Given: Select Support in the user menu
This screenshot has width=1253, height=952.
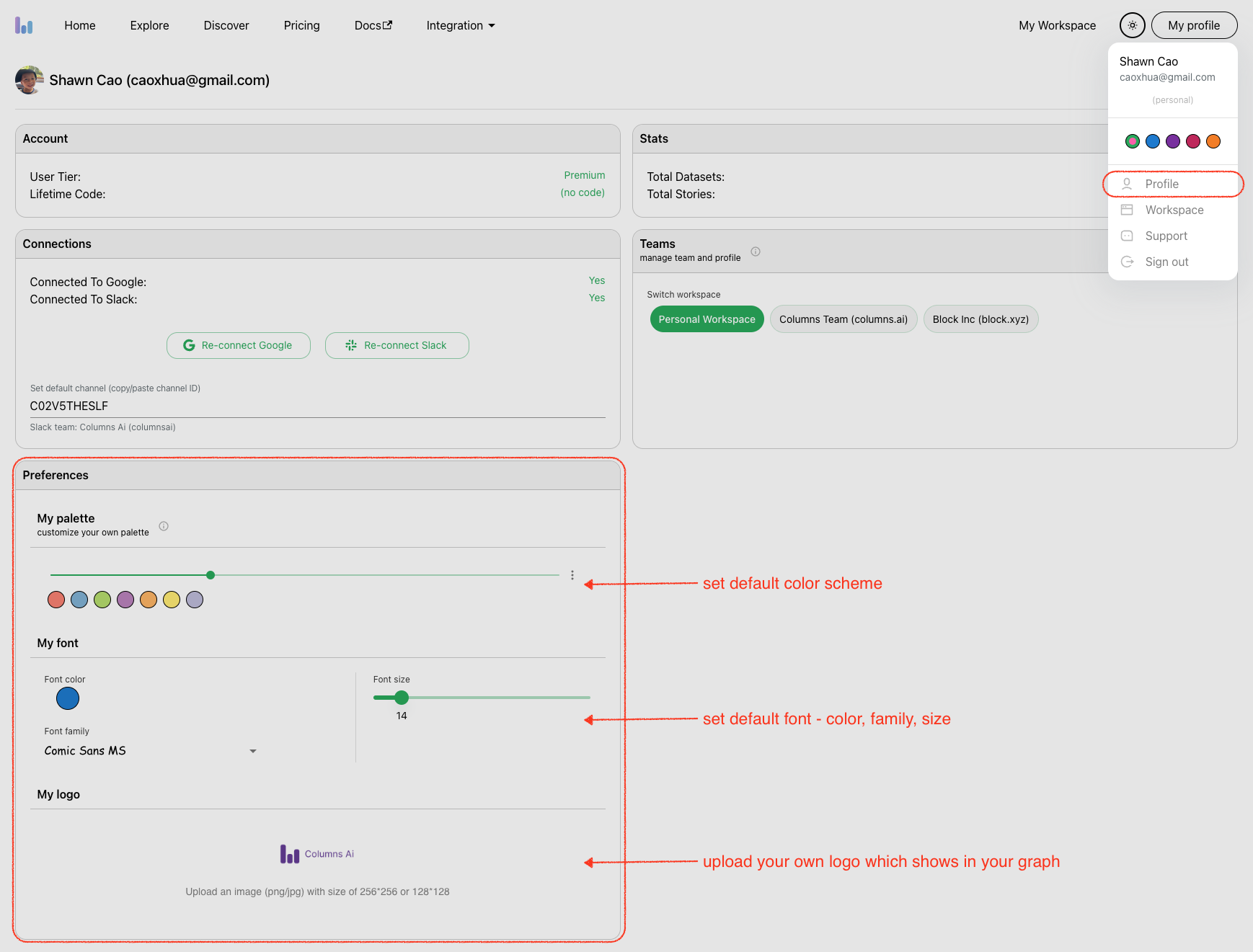Looking at the screenshot, I should point(1173,236).
